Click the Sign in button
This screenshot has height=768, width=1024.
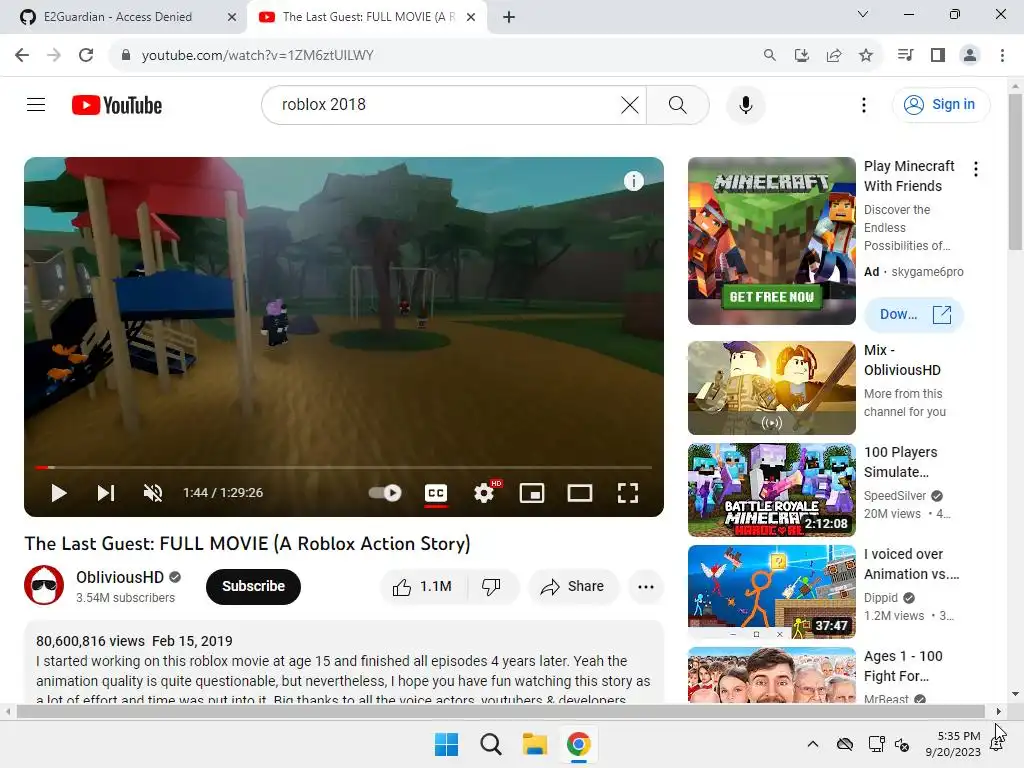coord(940,104)
